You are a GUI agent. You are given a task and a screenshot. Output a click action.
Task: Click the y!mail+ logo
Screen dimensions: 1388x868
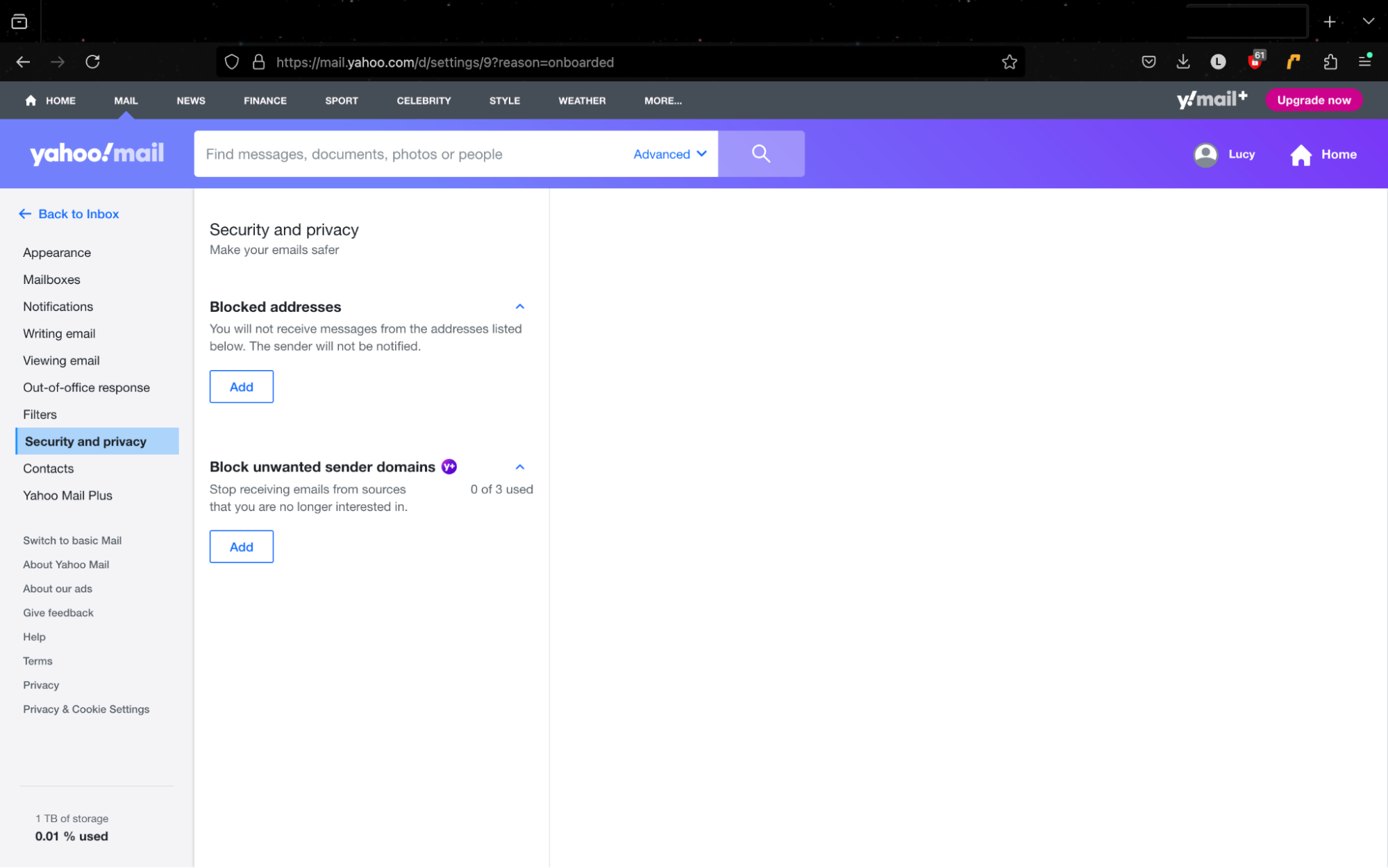[x=1212, y=99]
